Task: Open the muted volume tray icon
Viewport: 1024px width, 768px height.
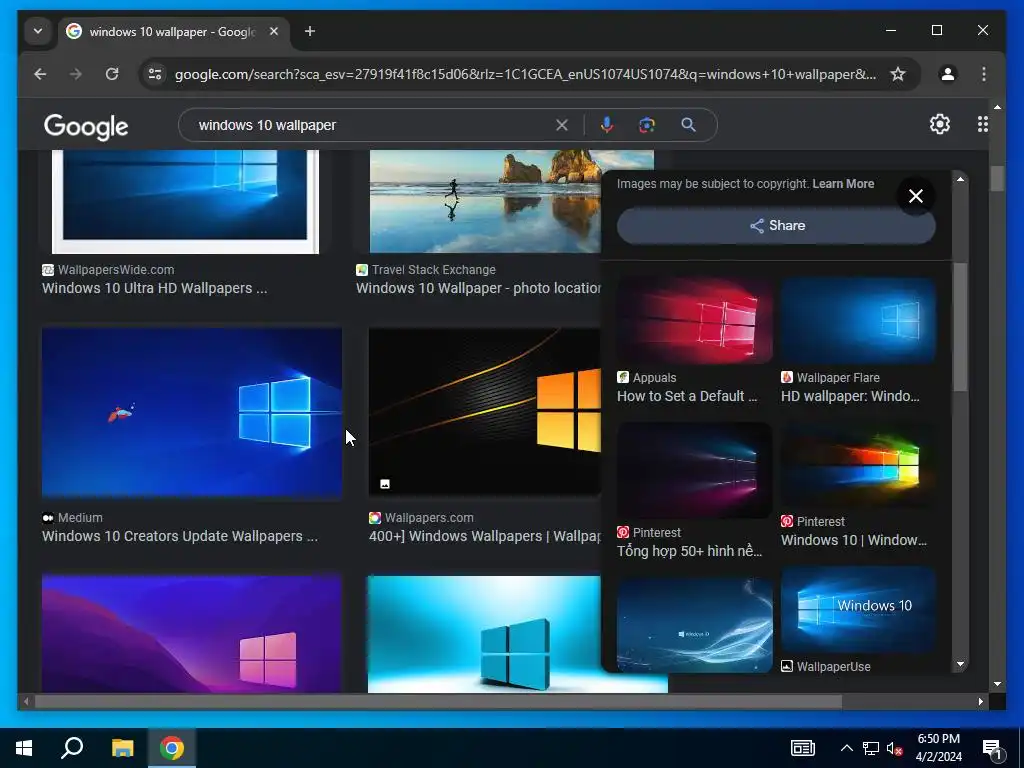Action: (x=894, y=748)
